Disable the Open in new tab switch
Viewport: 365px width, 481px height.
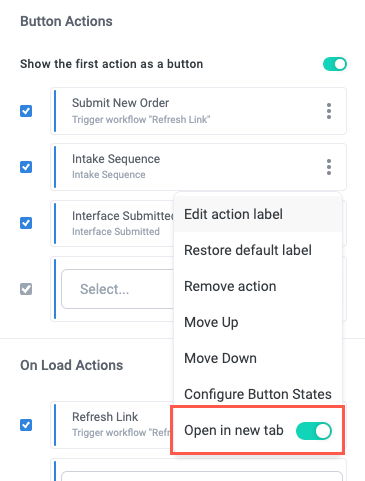[x=314, y=431]
